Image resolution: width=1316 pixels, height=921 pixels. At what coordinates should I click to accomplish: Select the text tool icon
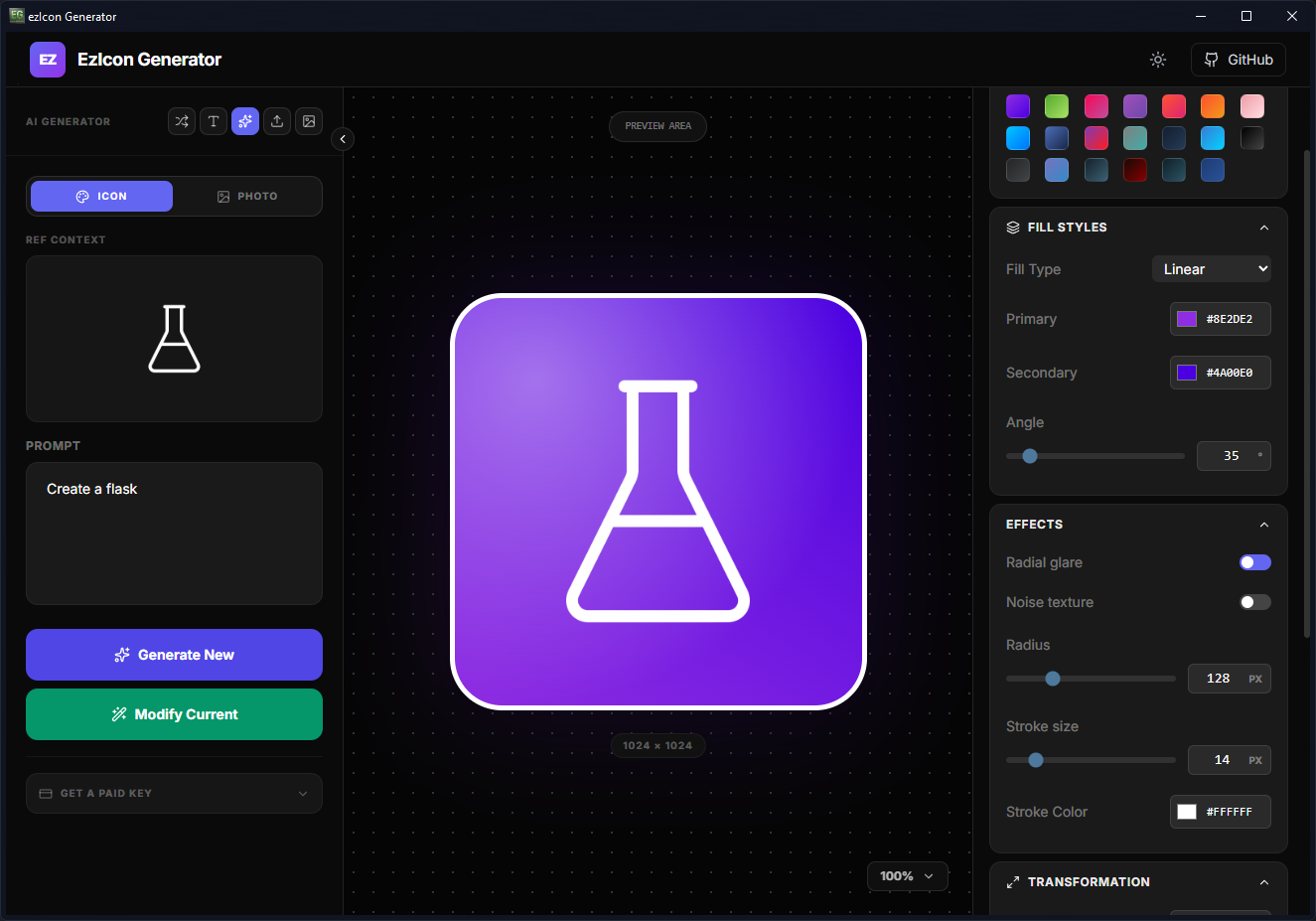[x=214, y=121]
